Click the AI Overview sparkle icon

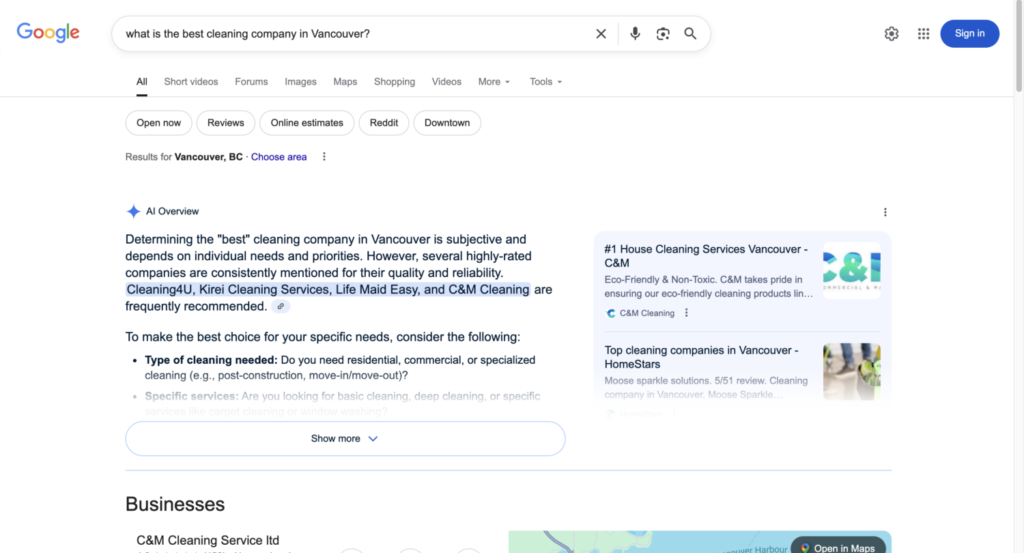click(133, 212)
